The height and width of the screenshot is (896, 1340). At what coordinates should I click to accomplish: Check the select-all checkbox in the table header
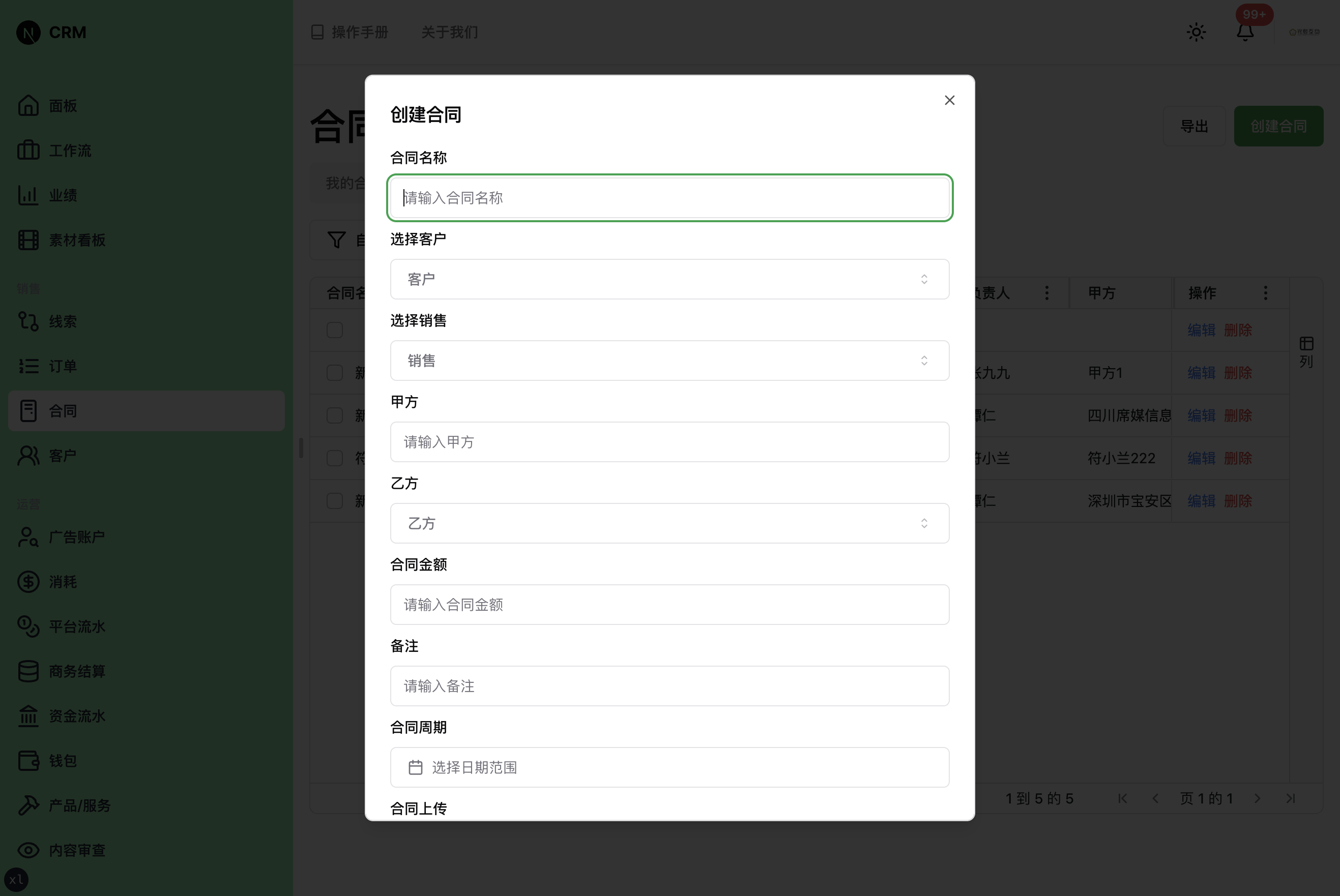[335, 330]
